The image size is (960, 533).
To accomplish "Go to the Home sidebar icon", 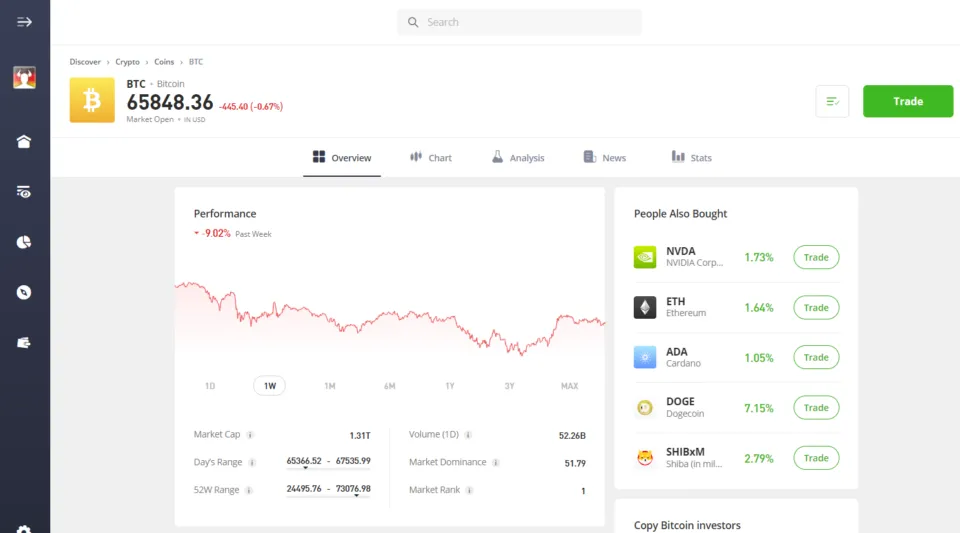I will [24, 141].
